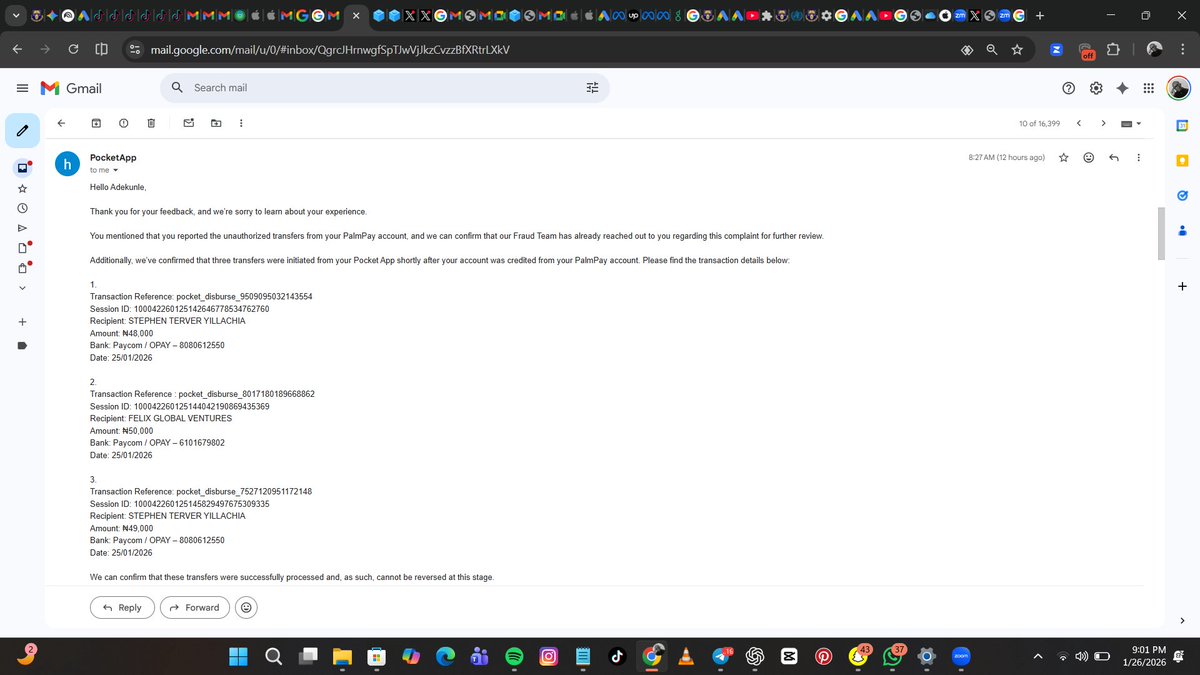The width and height of the screenshot is (1200, 675).
Task: Go to newer email arrow
Action: coord(1078,123)
